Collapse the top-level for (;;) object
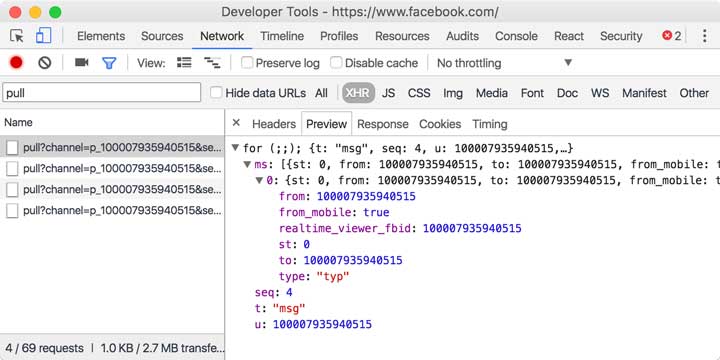This screenshot has width=720, height=360. (236, 148)
